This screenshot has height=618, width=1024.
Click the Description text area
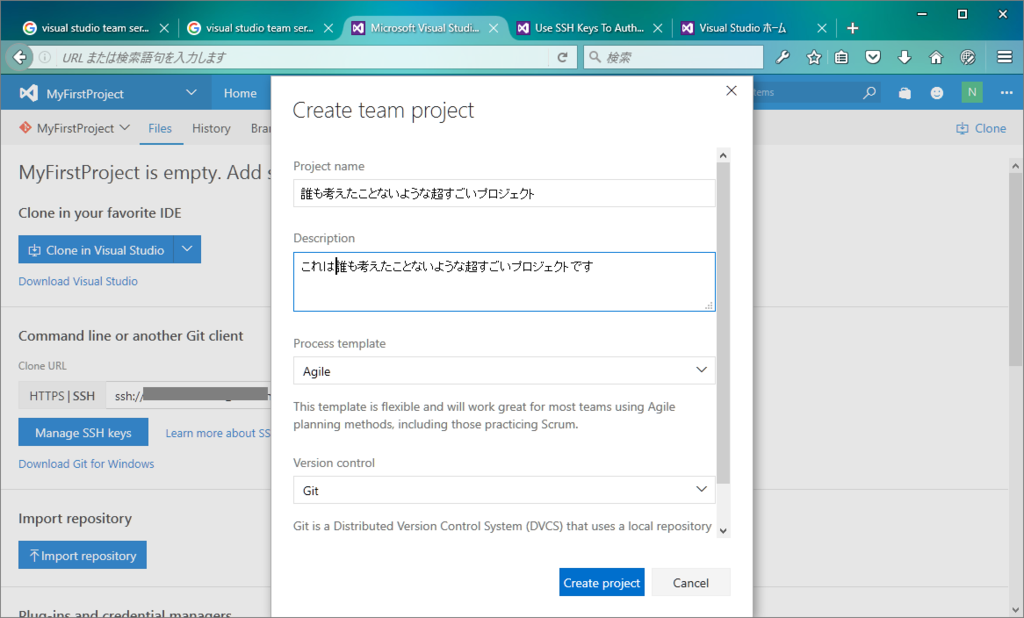click(x=504, y=282)
